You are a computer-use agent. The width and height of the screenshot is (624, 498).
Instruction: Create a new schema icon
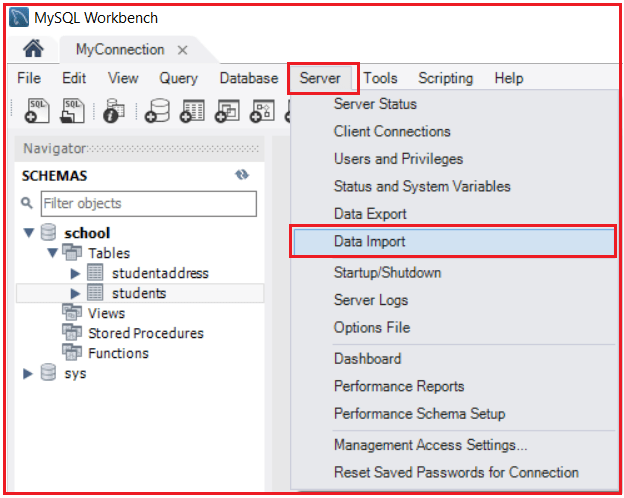[x=157, y=111]
